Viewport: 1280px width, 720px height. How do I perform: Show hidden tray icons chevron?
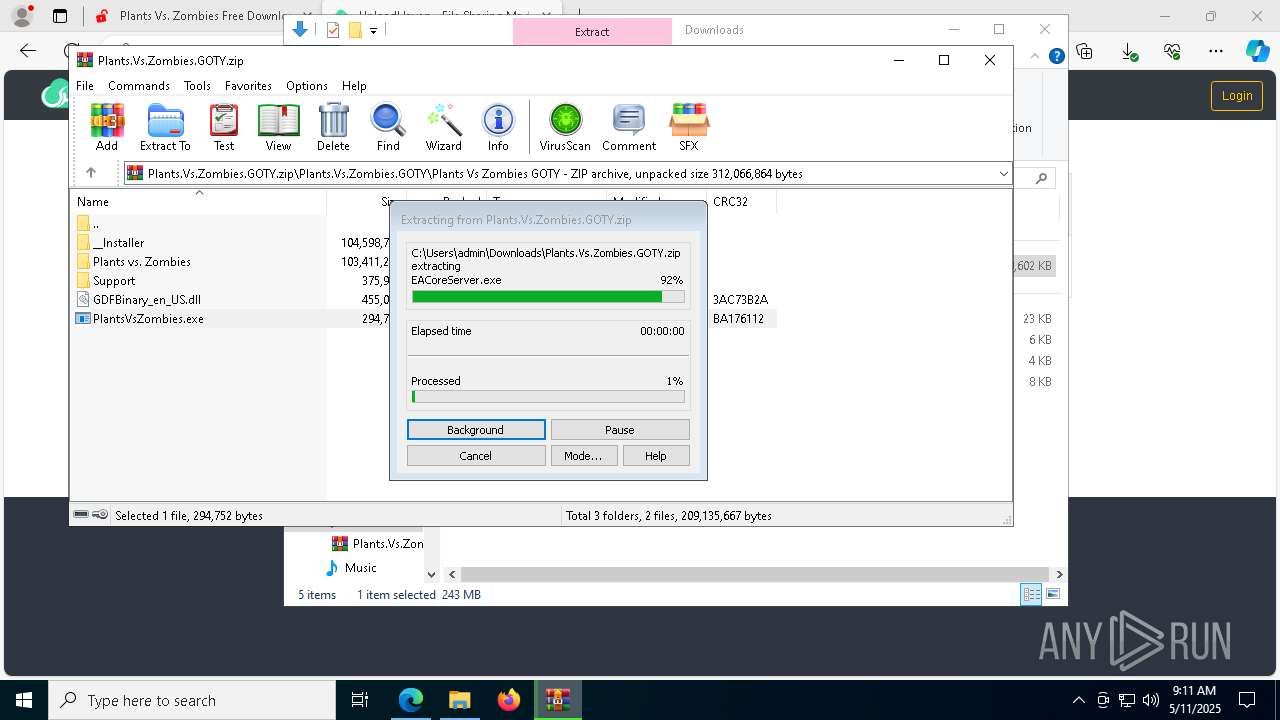pyautogui.click(x=1078, y=700)
